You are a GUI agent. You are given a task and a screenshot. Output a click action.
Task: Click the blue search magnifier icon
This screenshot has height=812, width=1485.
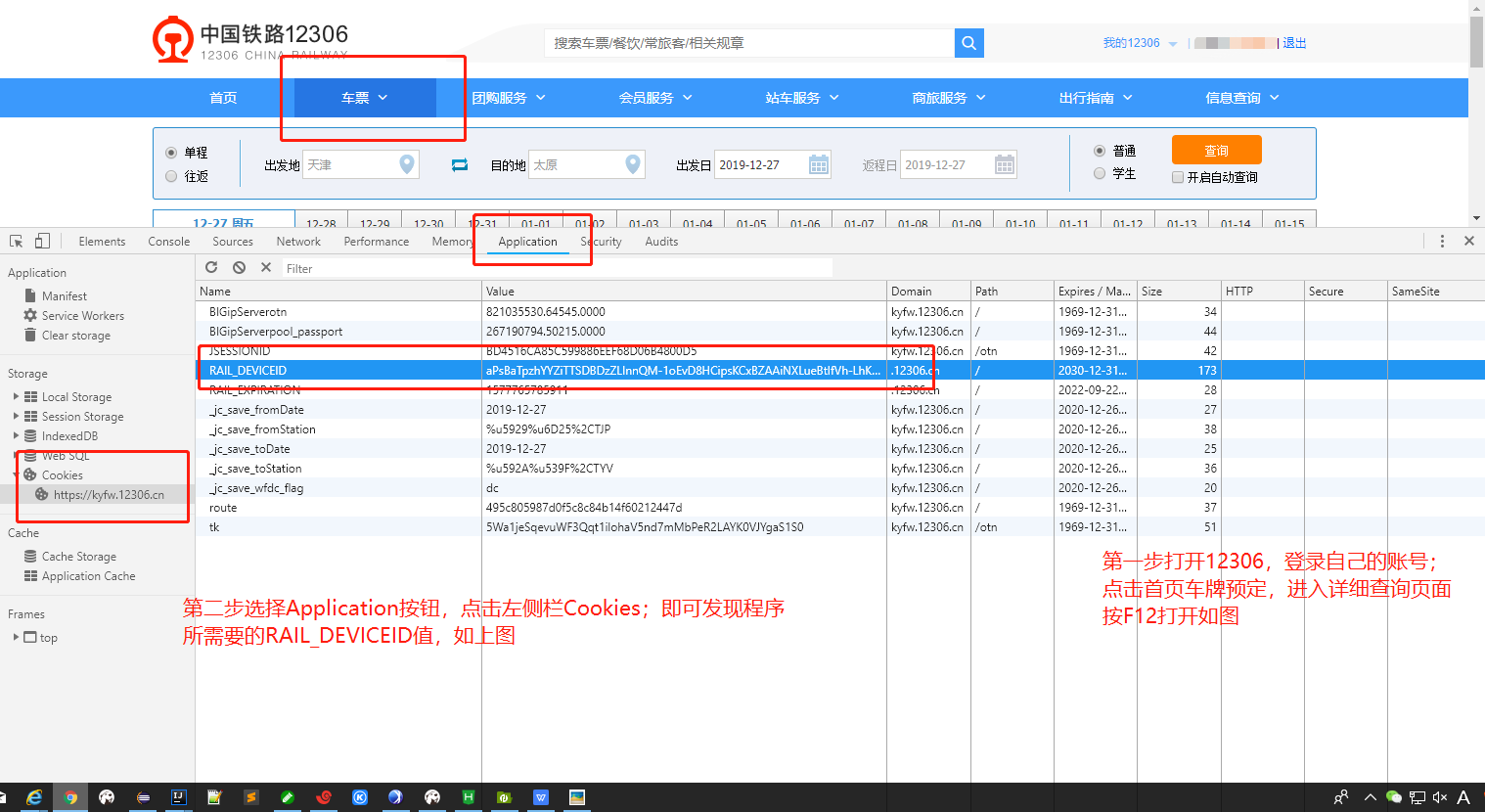click(968, 43)
